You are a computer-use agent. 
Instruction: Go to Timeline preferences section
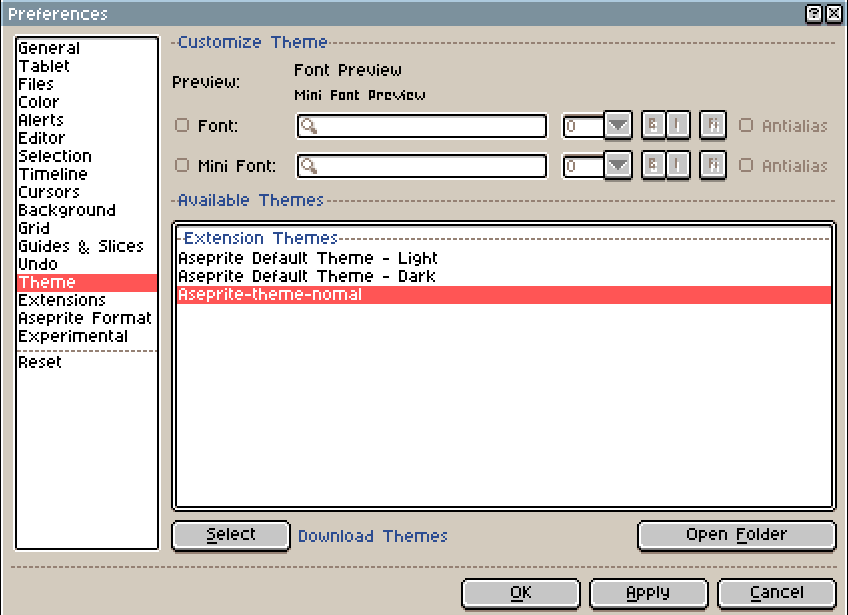click(87, 174)
